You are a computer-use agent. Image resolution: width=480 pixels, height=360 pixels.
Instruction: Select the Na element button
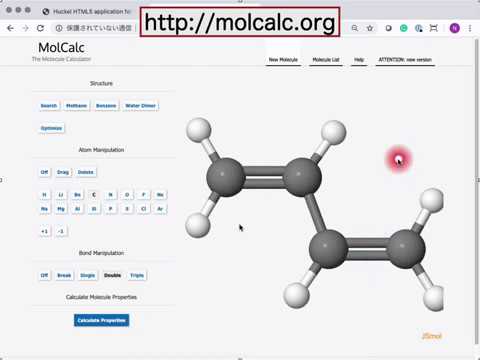coord(44,209)
